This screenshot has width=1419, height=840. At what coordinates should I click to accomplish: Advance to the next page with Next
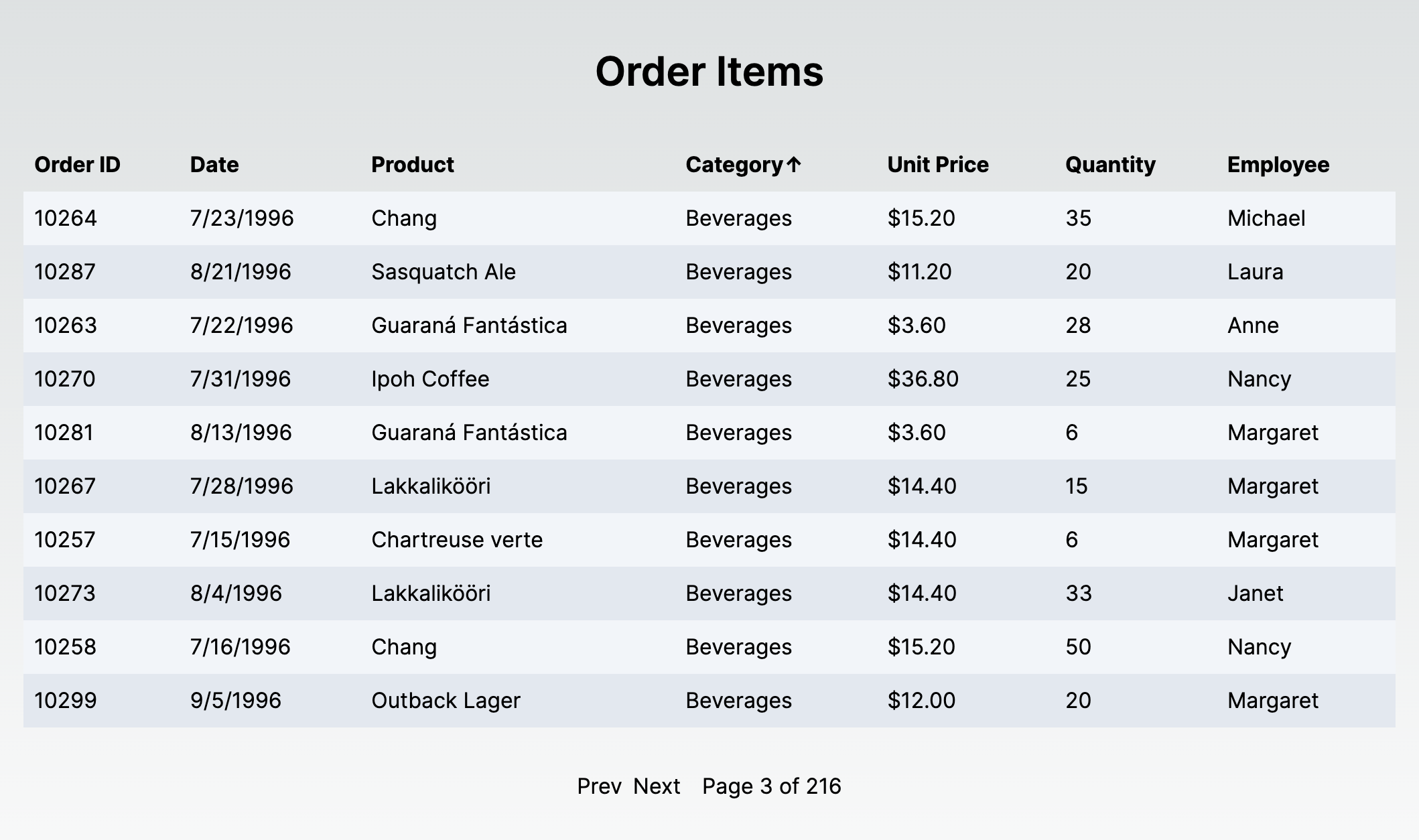(656, 786)
